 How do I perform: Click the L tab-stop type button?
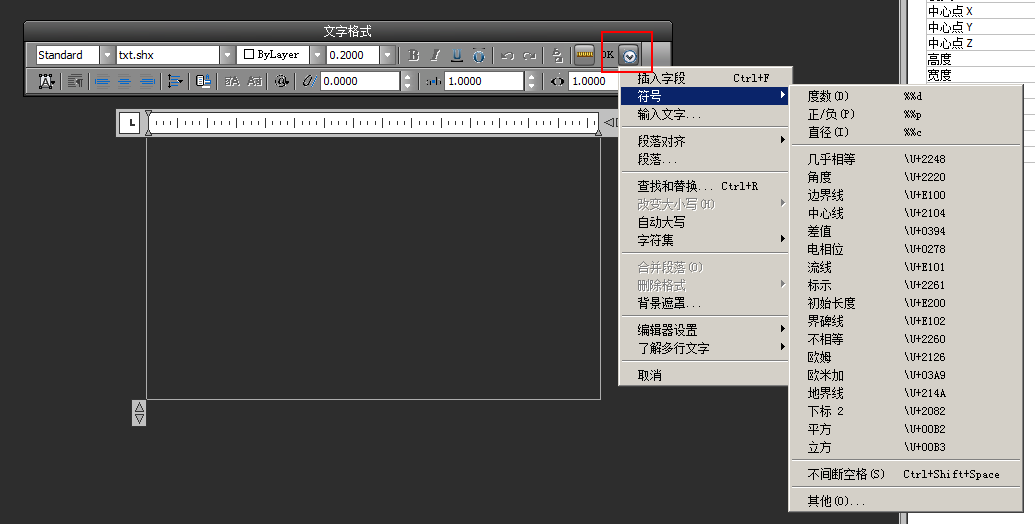pos(131,123)
